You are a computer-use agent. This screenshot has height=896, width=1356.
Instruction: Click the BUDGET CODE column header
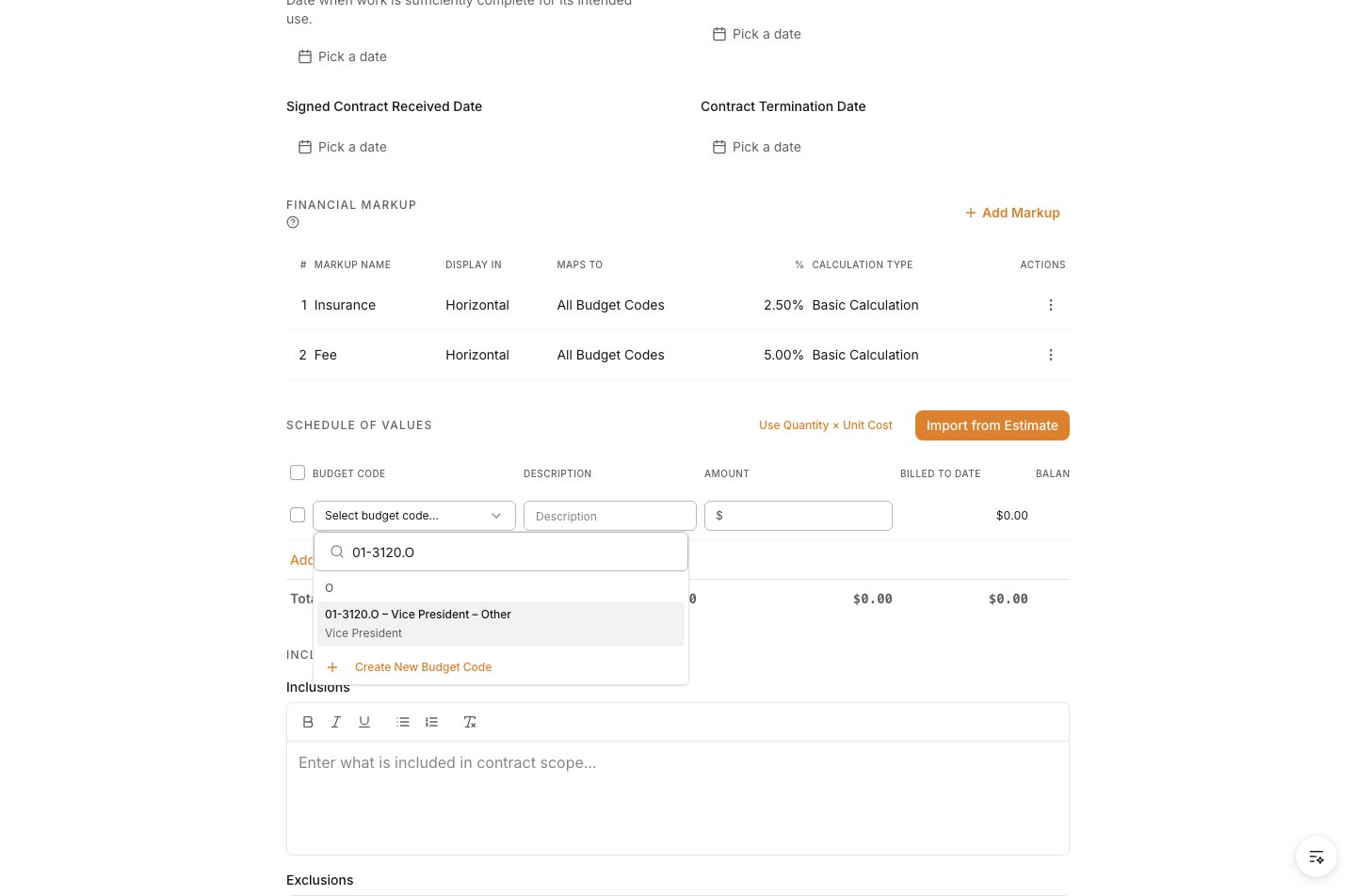(348, 473)
